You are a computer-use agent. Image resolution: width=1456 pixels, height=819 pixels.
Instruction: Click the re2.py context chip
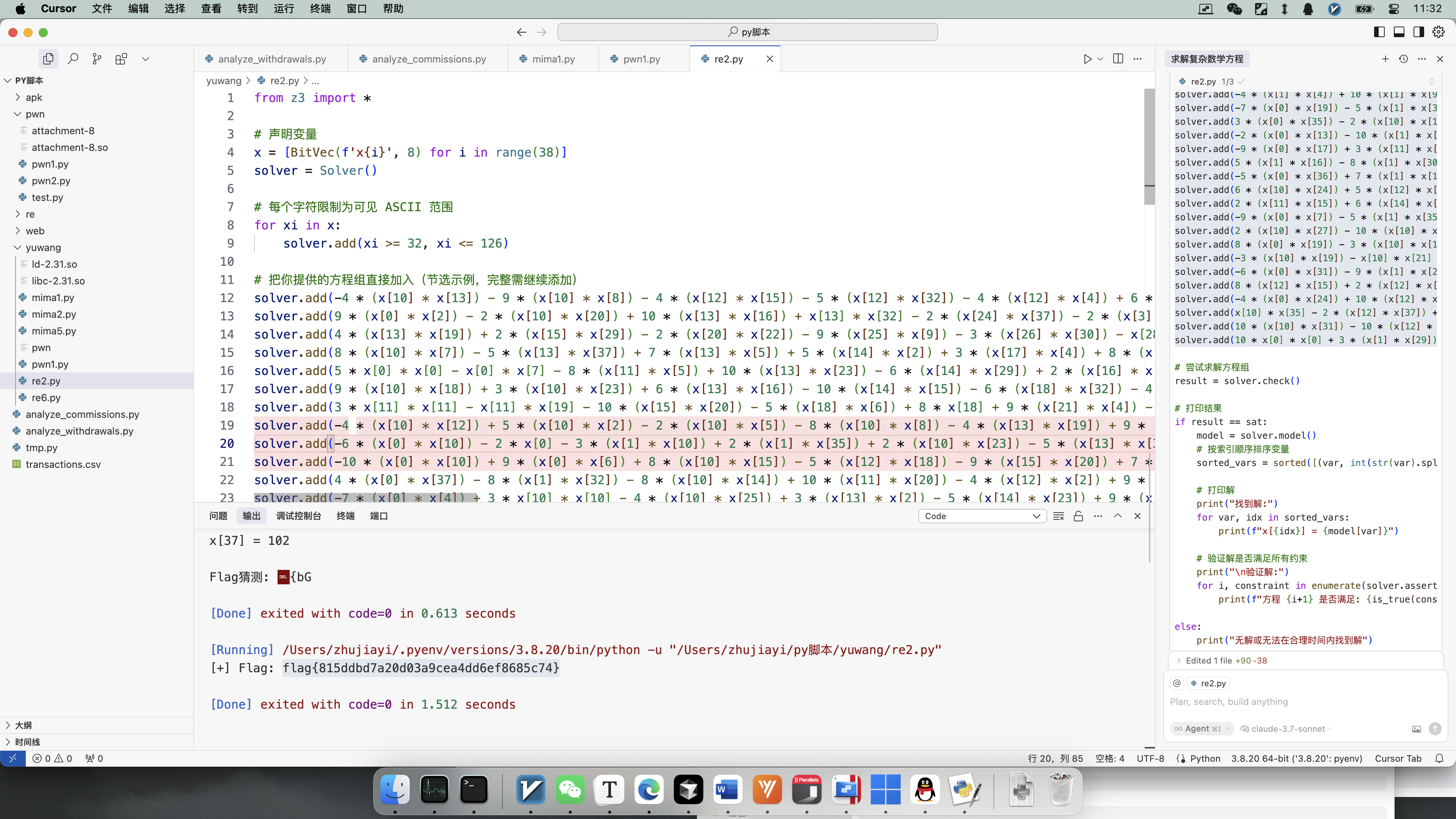click(x=1208, y=683)
